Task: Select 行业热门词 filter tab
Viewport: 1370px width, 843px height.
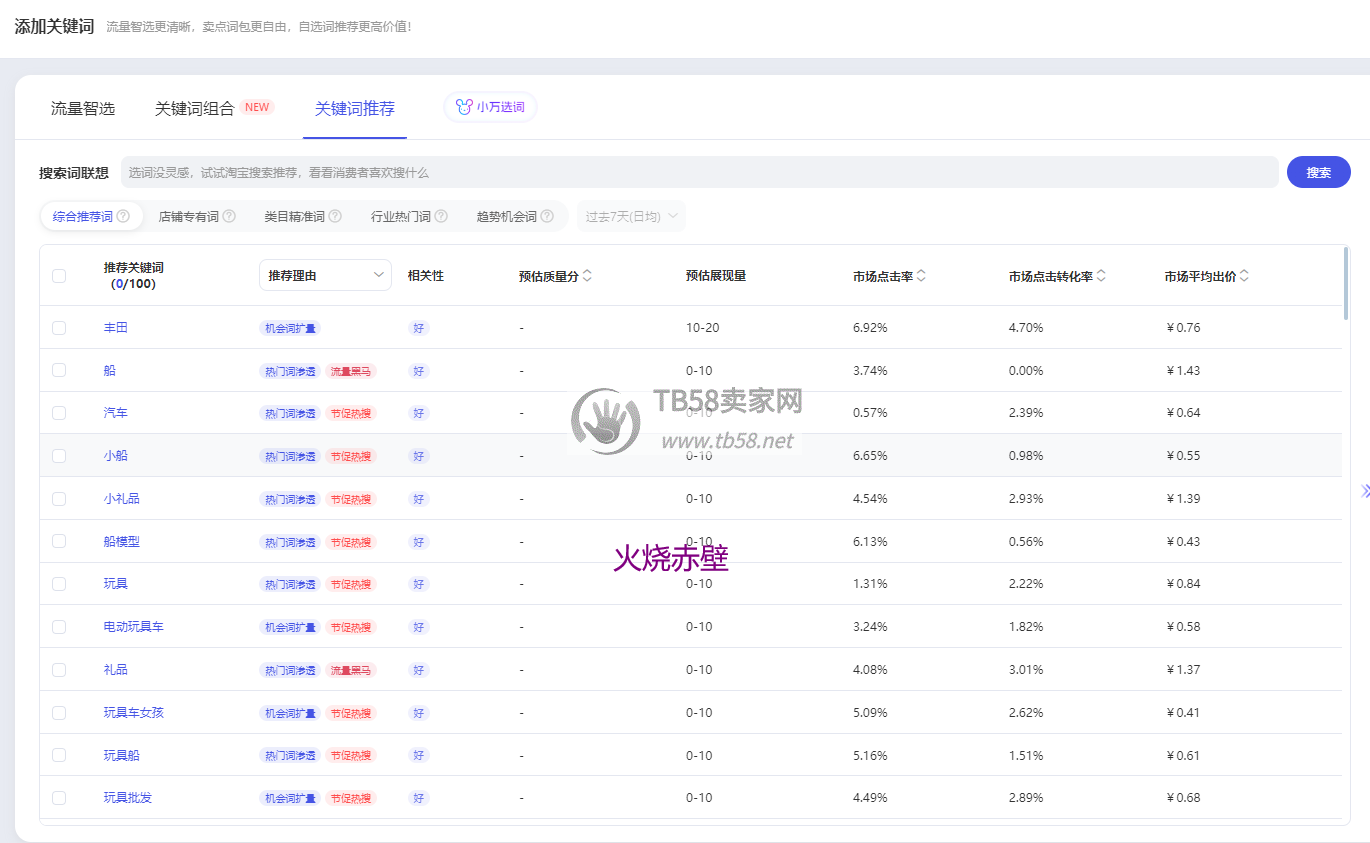Action: 401,216
